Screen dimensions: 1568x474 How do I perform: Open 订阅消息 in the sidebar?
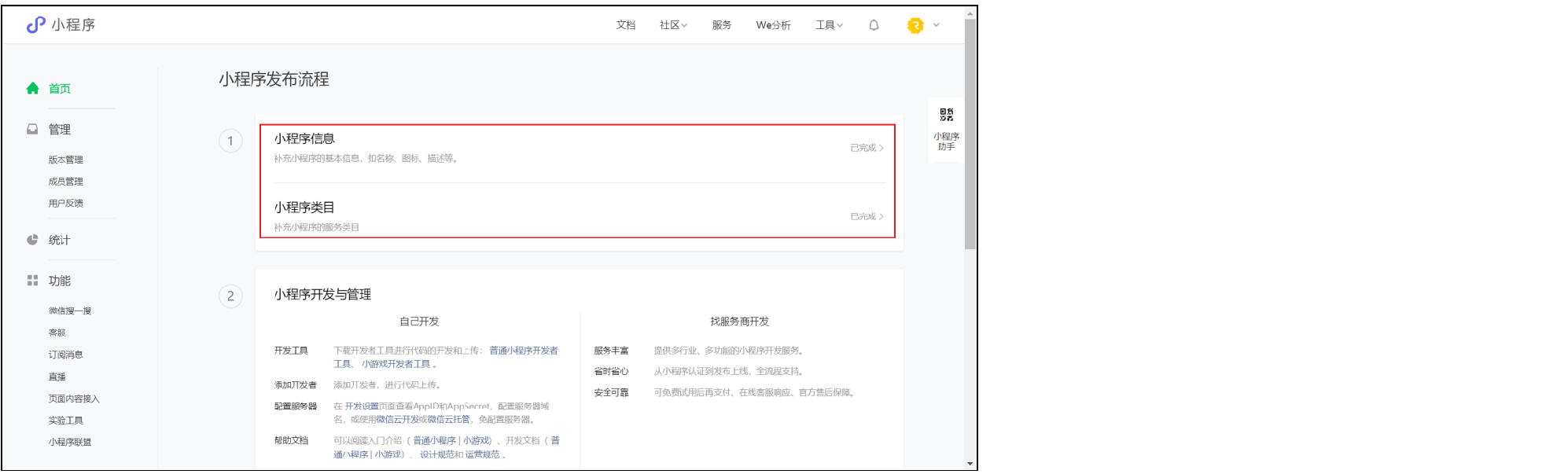pos(66,355)
